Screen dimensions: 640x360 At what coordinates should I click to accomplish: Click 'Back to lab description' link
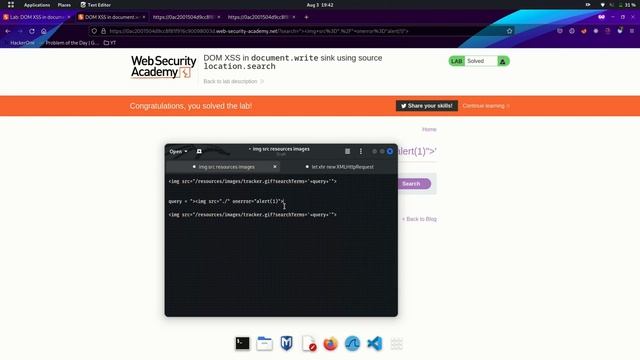click(233, 82)
